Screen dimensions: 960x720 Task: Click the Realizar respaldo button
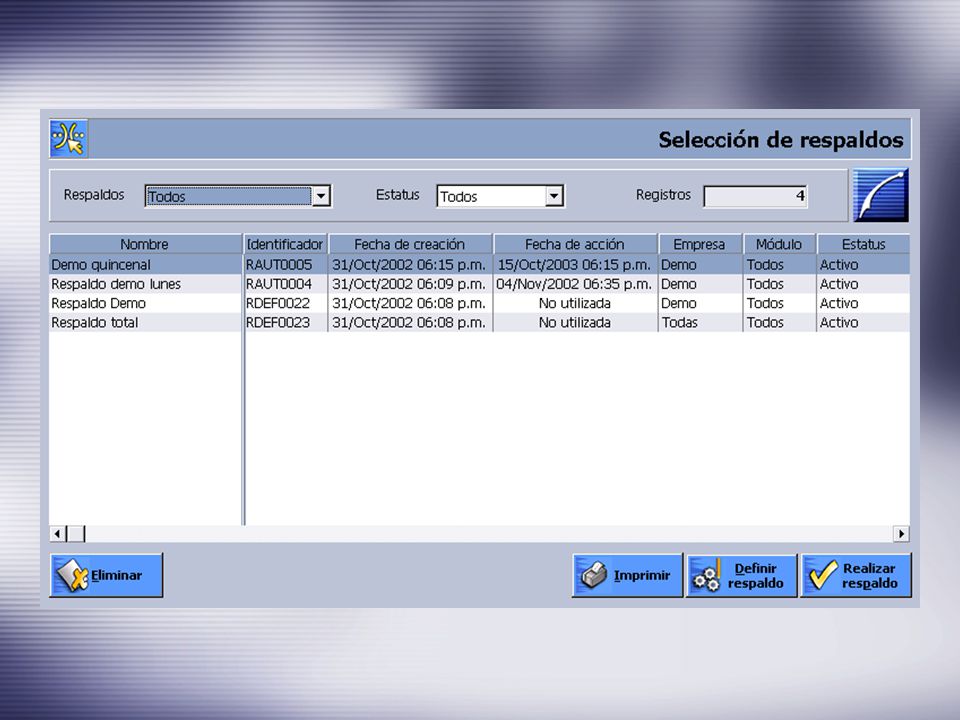click(x=857, y=576)
